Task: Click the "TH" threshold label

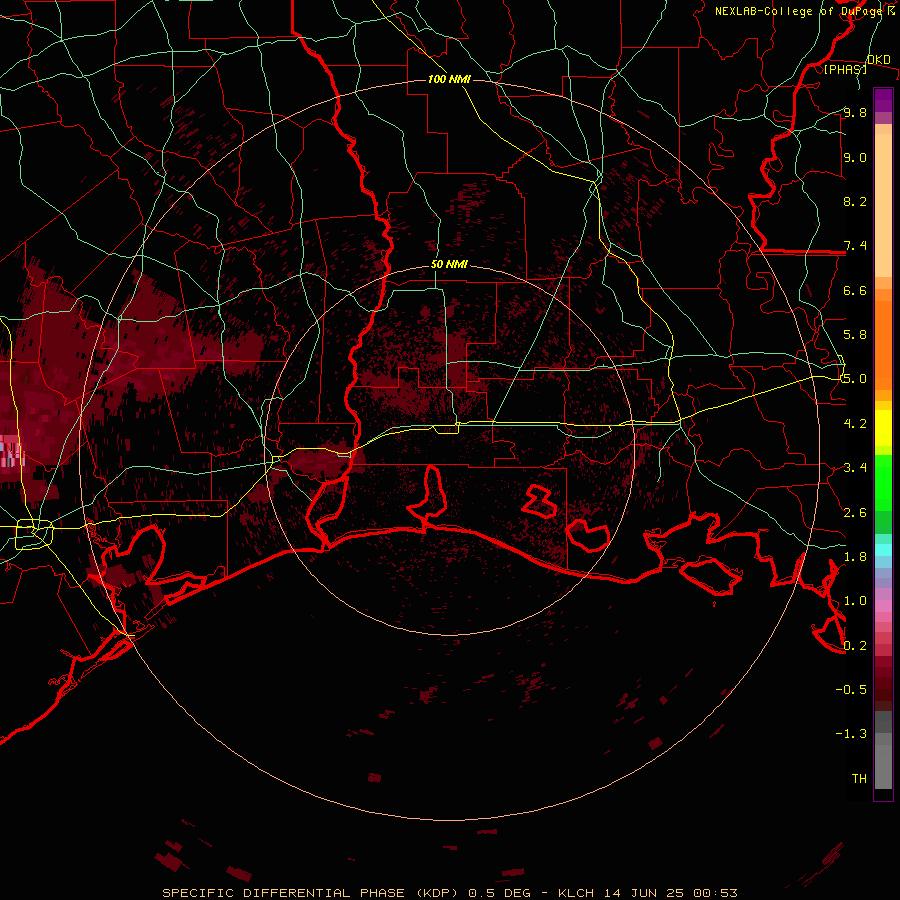Action: (859, 779)
